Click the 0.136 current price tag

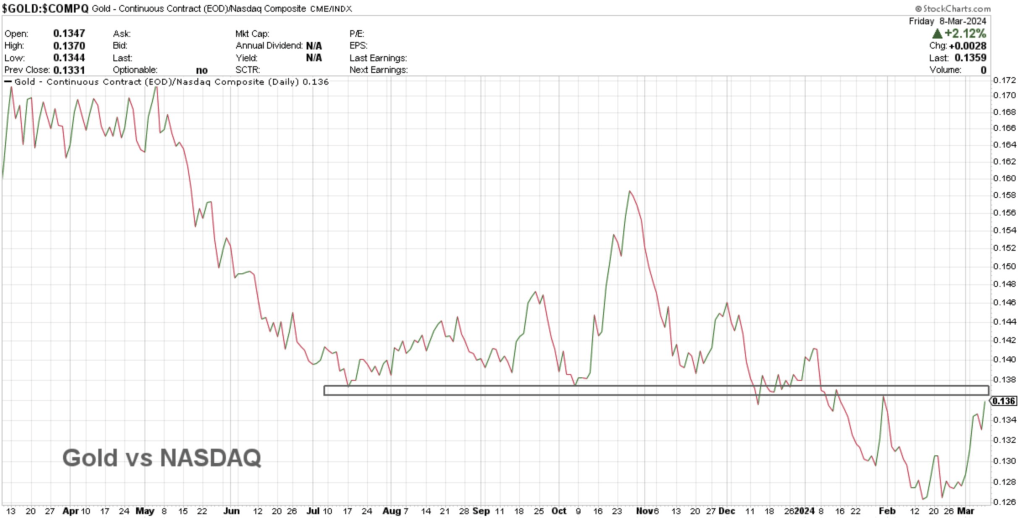(1007, 401)
